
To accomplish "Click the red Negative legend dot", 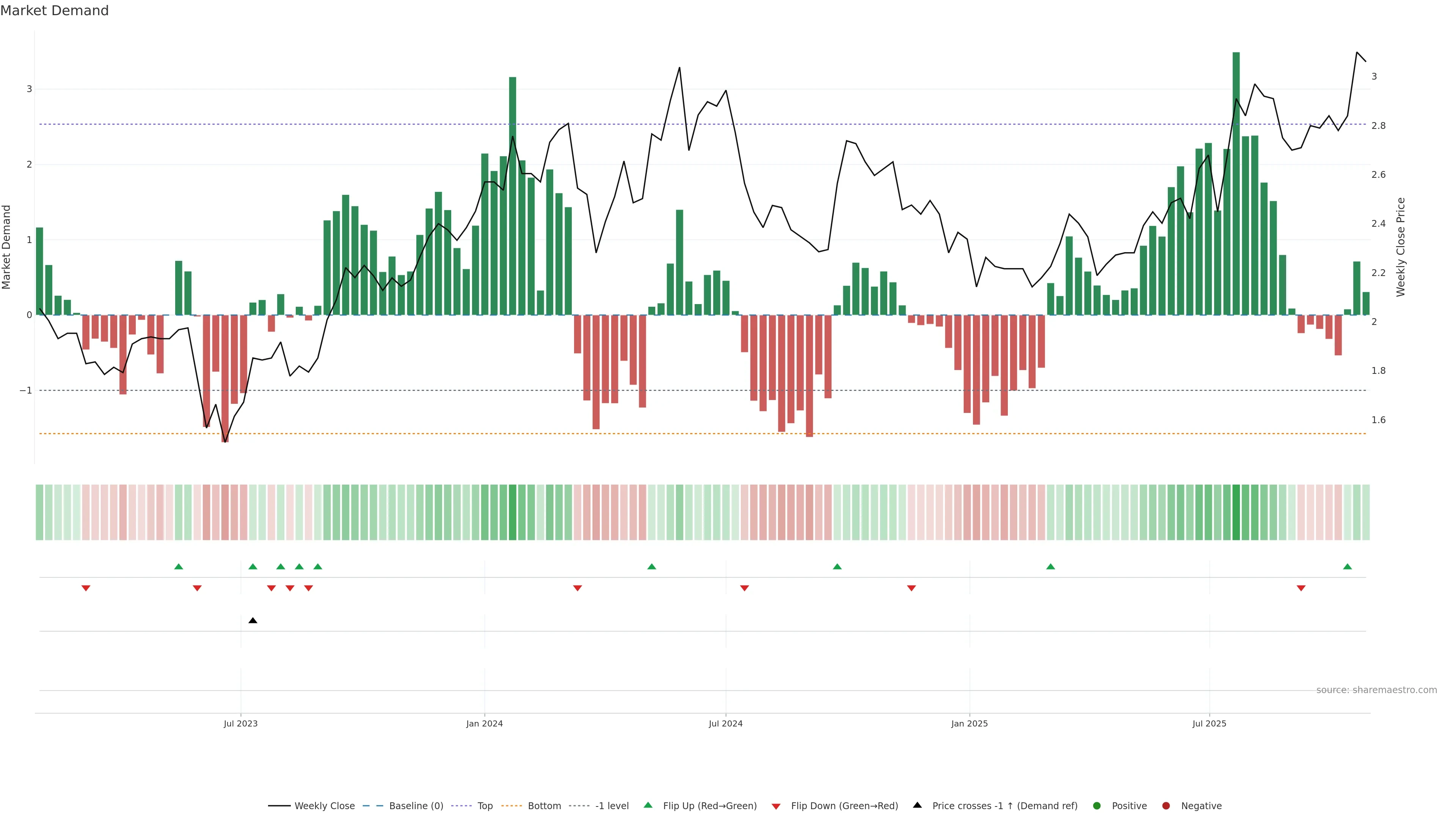I will point(1166,806).
